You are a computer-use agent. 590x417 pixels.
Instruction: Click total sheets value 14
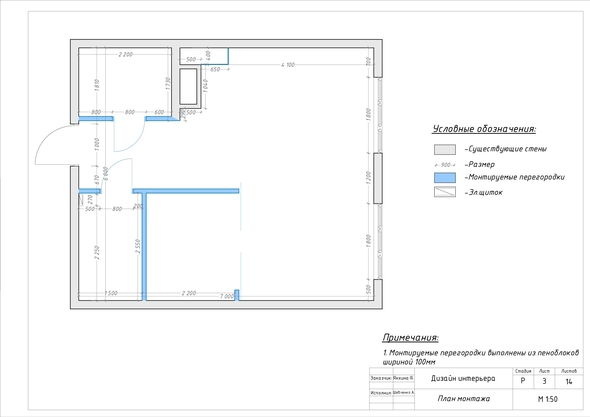click(x=569, y=381)
